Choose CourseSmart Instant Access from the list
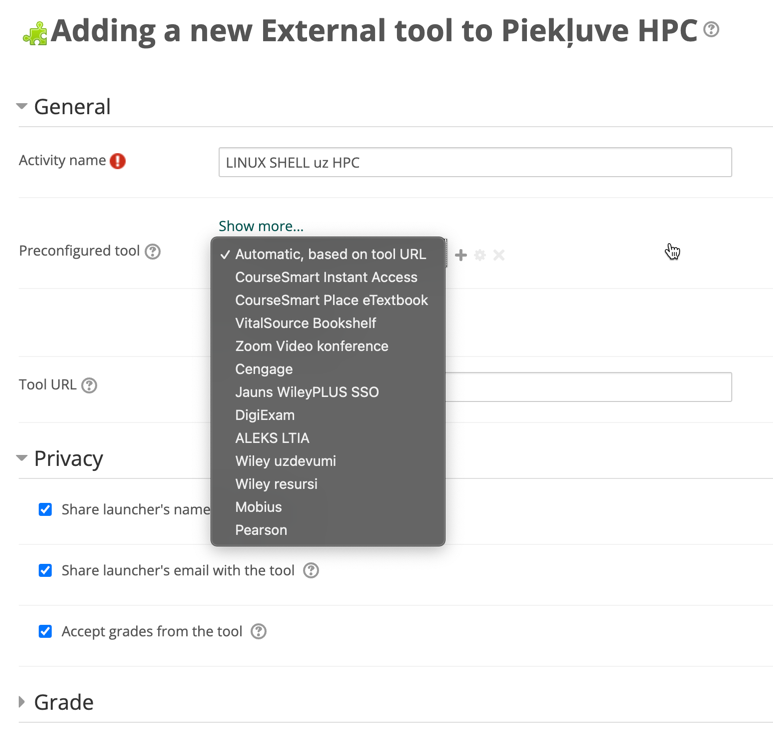Screen dimensions: 773x739 pos(328,277)
